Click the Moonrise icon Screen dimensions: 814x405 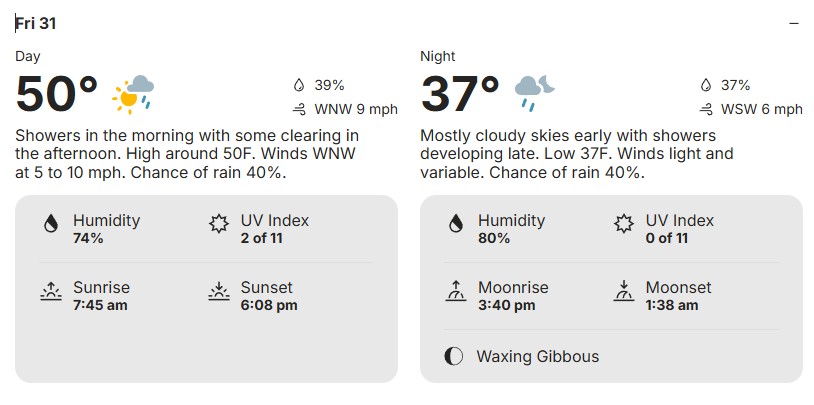click(455, 291)
